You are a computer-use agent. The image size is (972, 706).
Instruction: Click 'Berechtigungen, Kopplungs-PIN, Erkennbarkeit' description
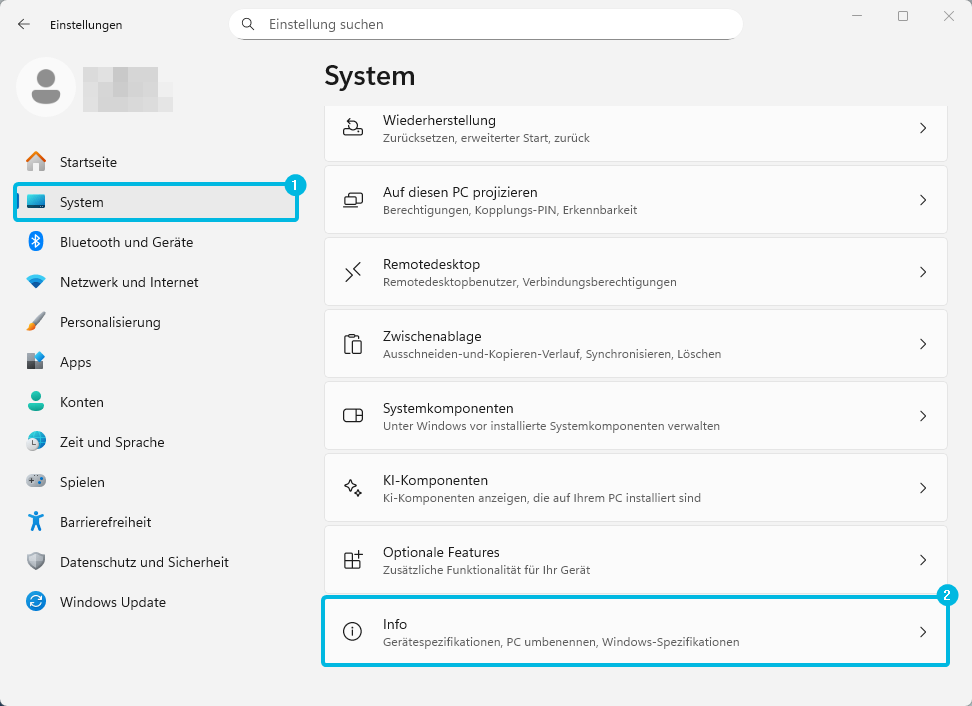pos(510,210)
